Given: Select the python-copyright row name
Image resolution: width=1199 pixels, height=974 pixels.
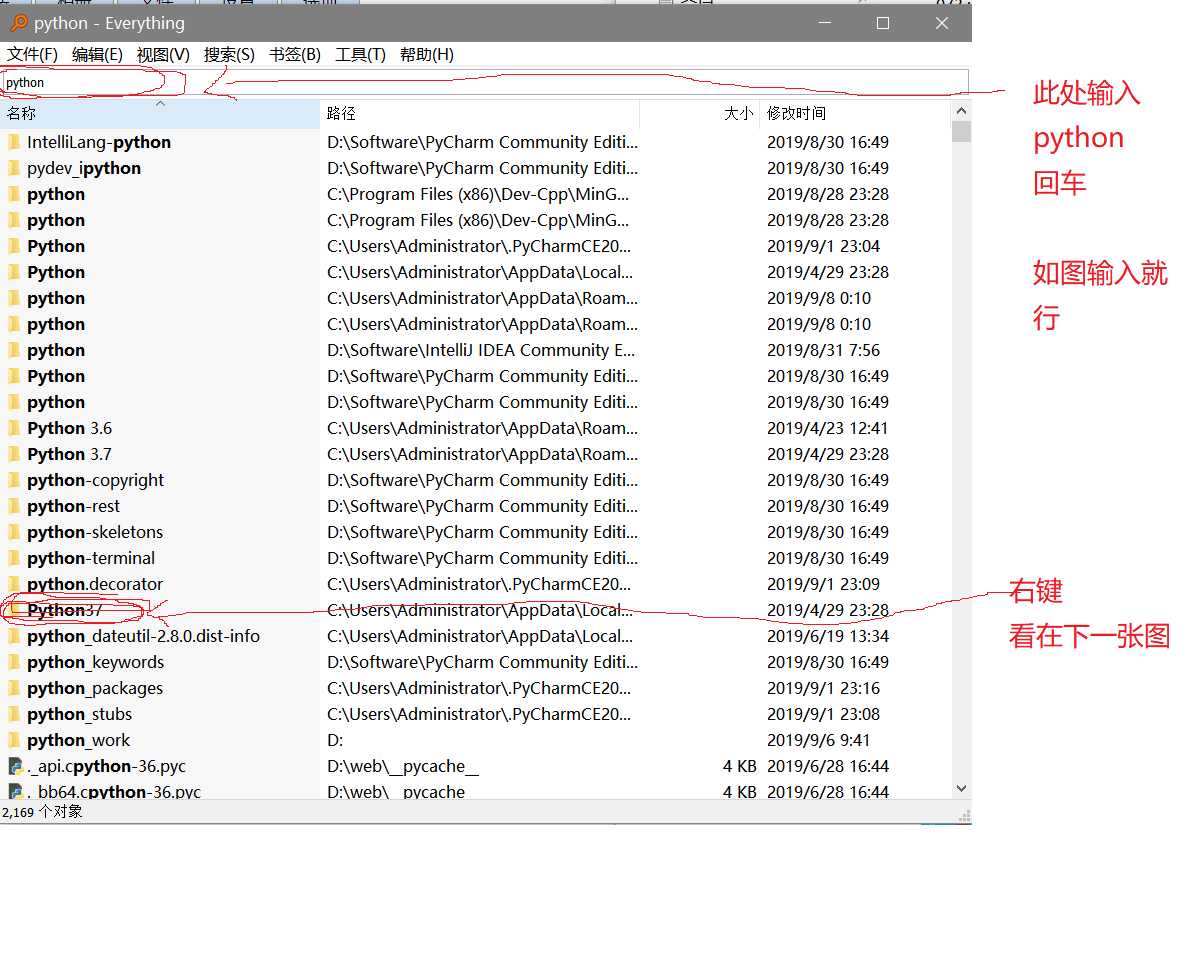Looking at the screenshot, I should click(x=96, y=480).
